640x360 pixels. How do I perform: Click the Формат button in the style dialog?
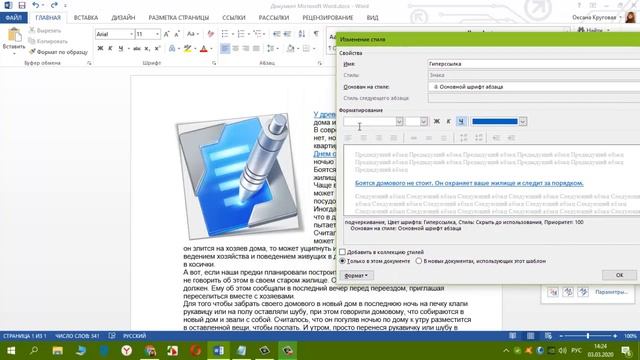pos(356,276)
